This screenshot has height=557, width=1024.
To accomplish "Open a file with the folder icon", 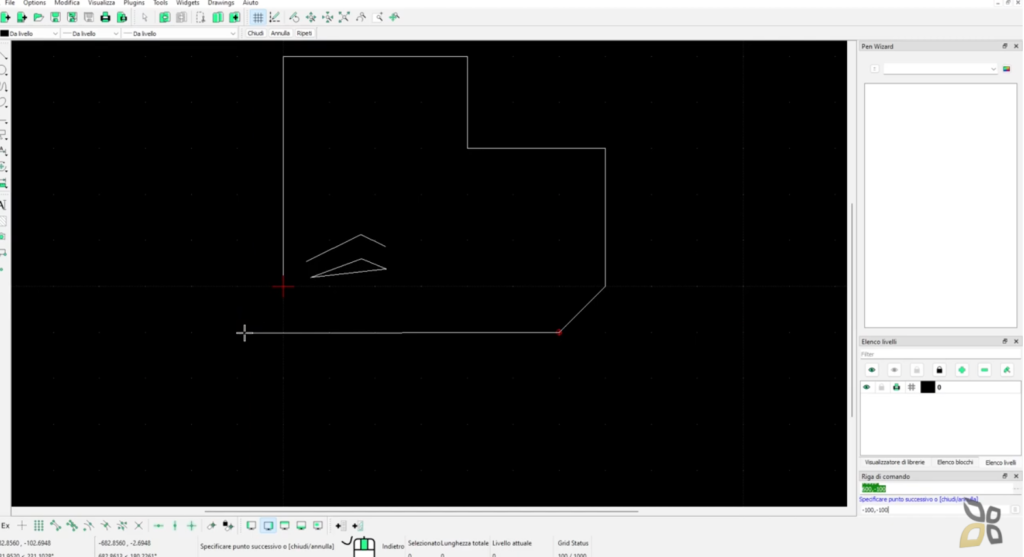I will [x=39, y=17].
